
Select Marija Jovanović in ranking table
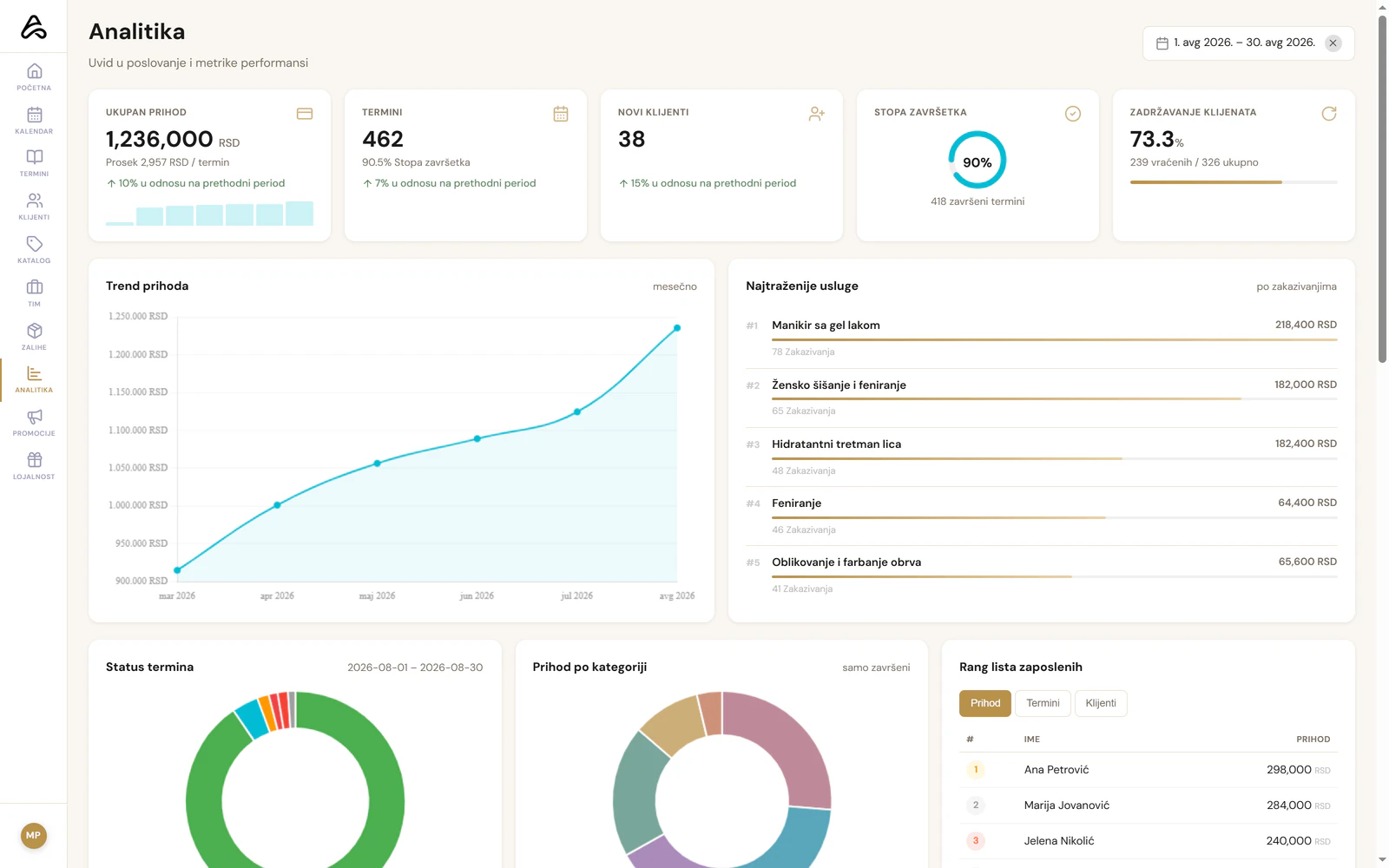pos(1148,806)
